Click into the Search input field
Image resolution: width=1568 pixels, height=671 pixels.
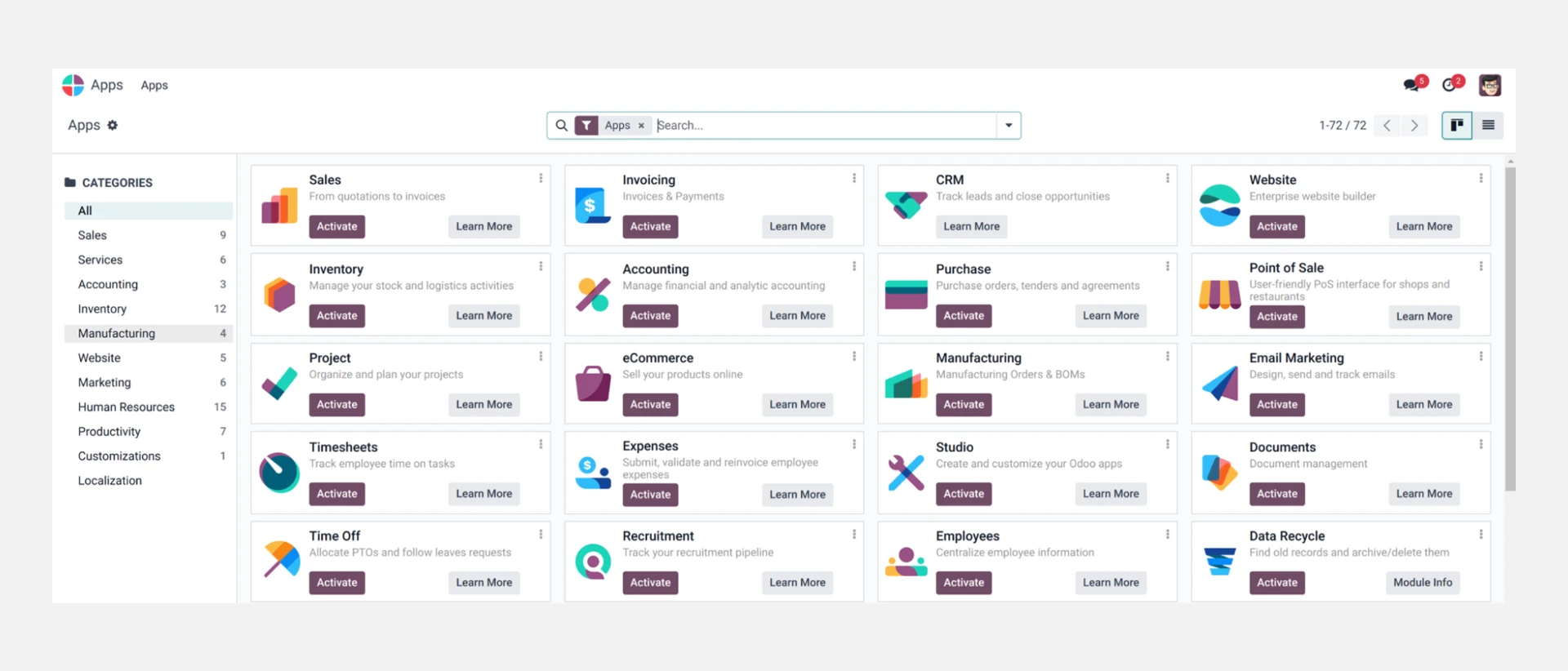click(825, 125)
